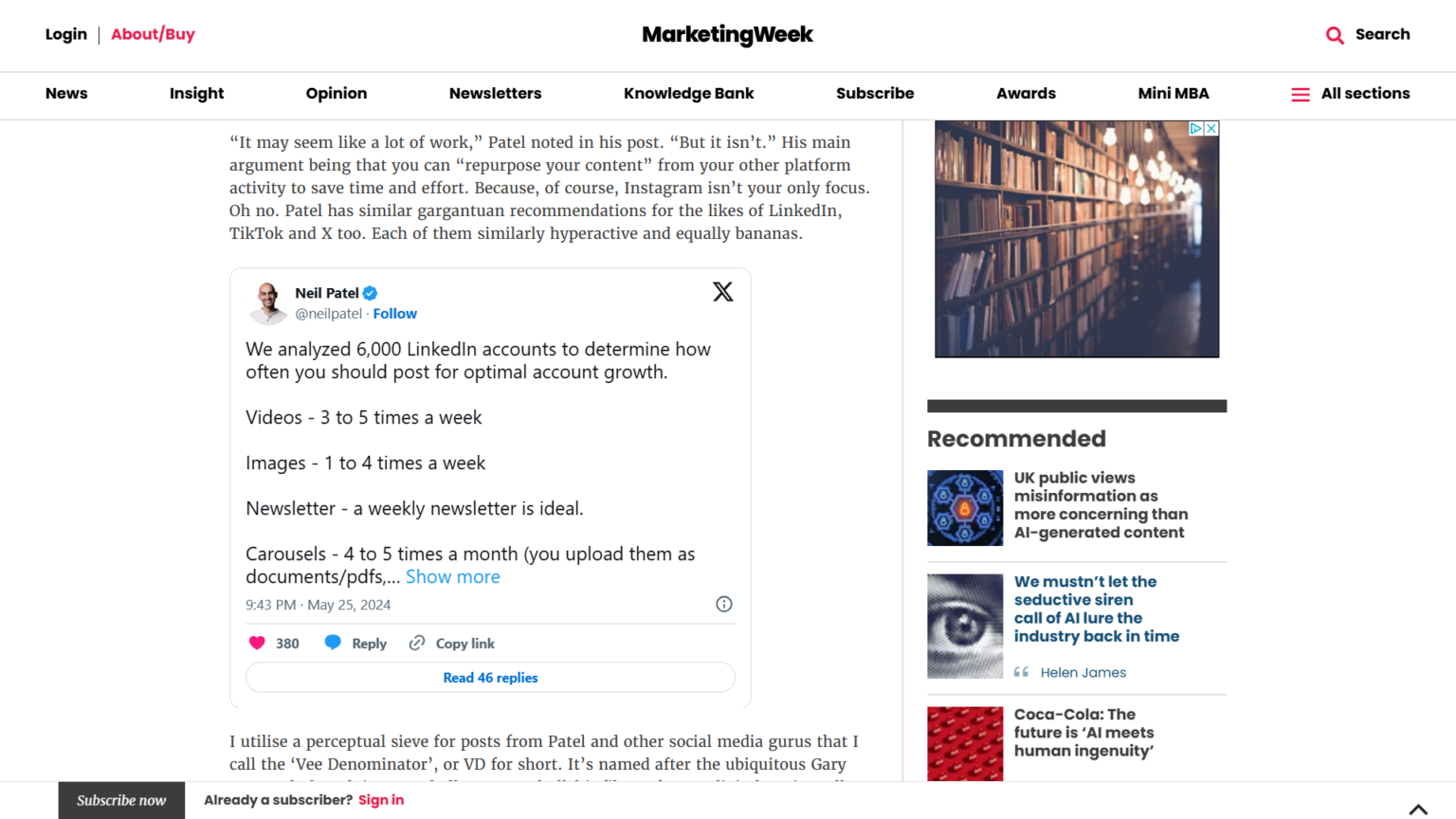Click the quote icon beside Helen James
Screen dimensions: 1456x819
[1022, 671]
